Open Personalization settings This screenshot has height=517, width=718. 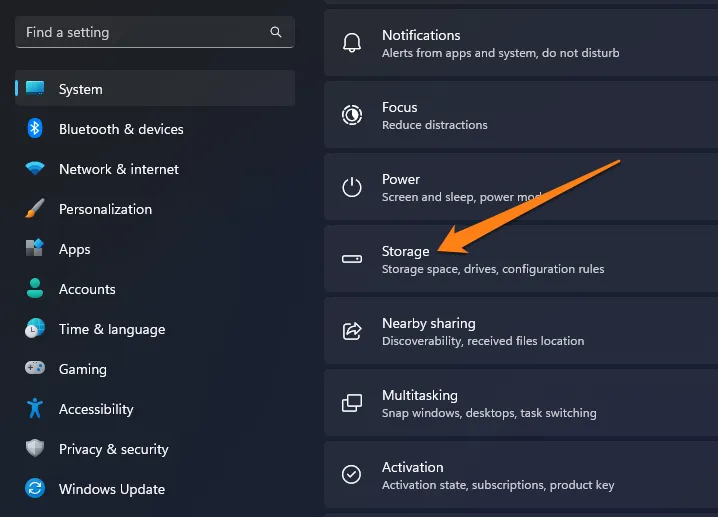(x=155, y=209)
